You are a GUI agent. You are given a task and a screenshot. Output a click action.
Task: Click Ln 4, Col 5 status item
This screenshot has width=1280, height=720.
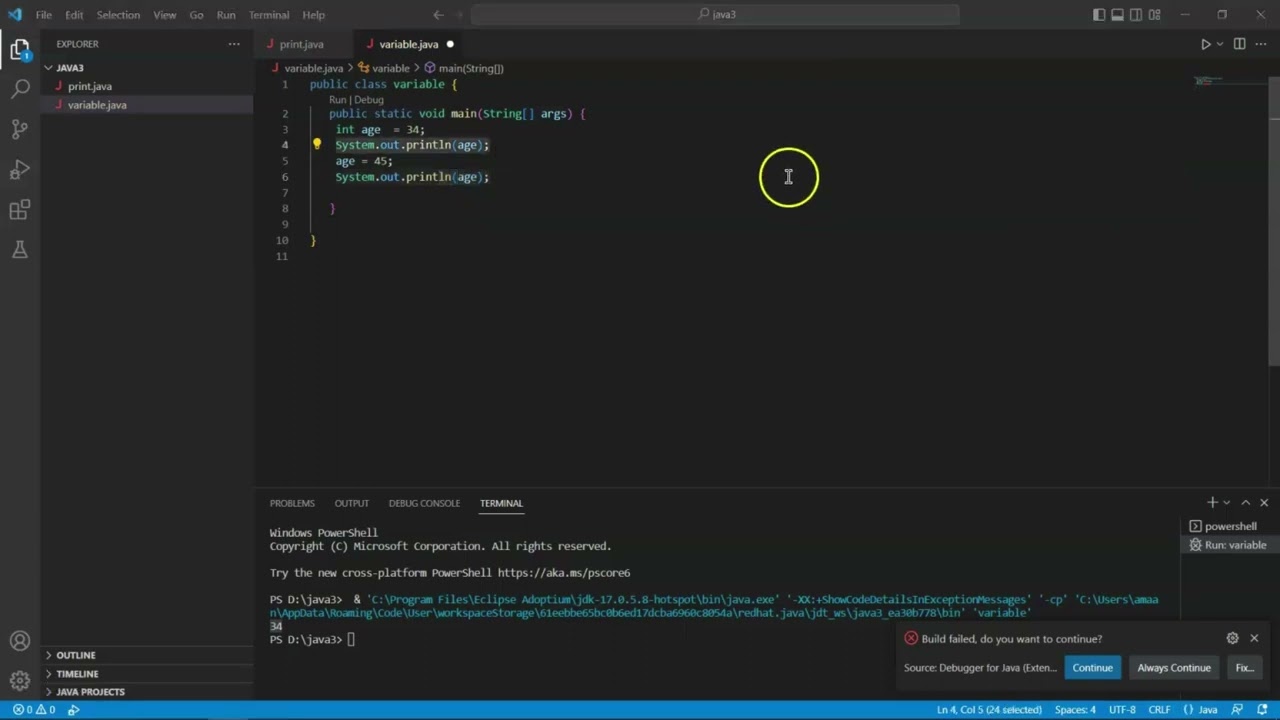point(989,710)
